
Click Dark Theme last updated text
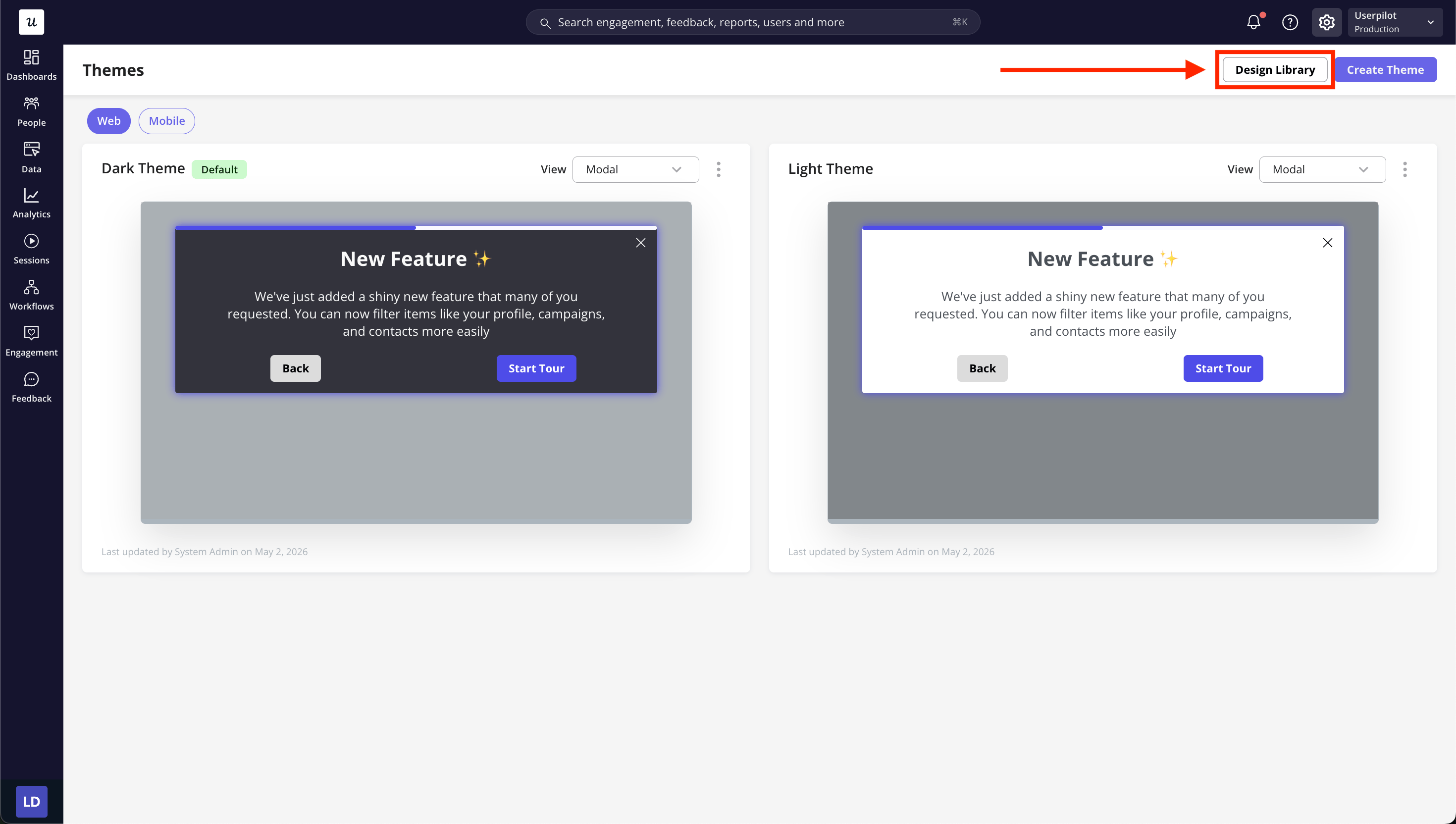point(204,552)
